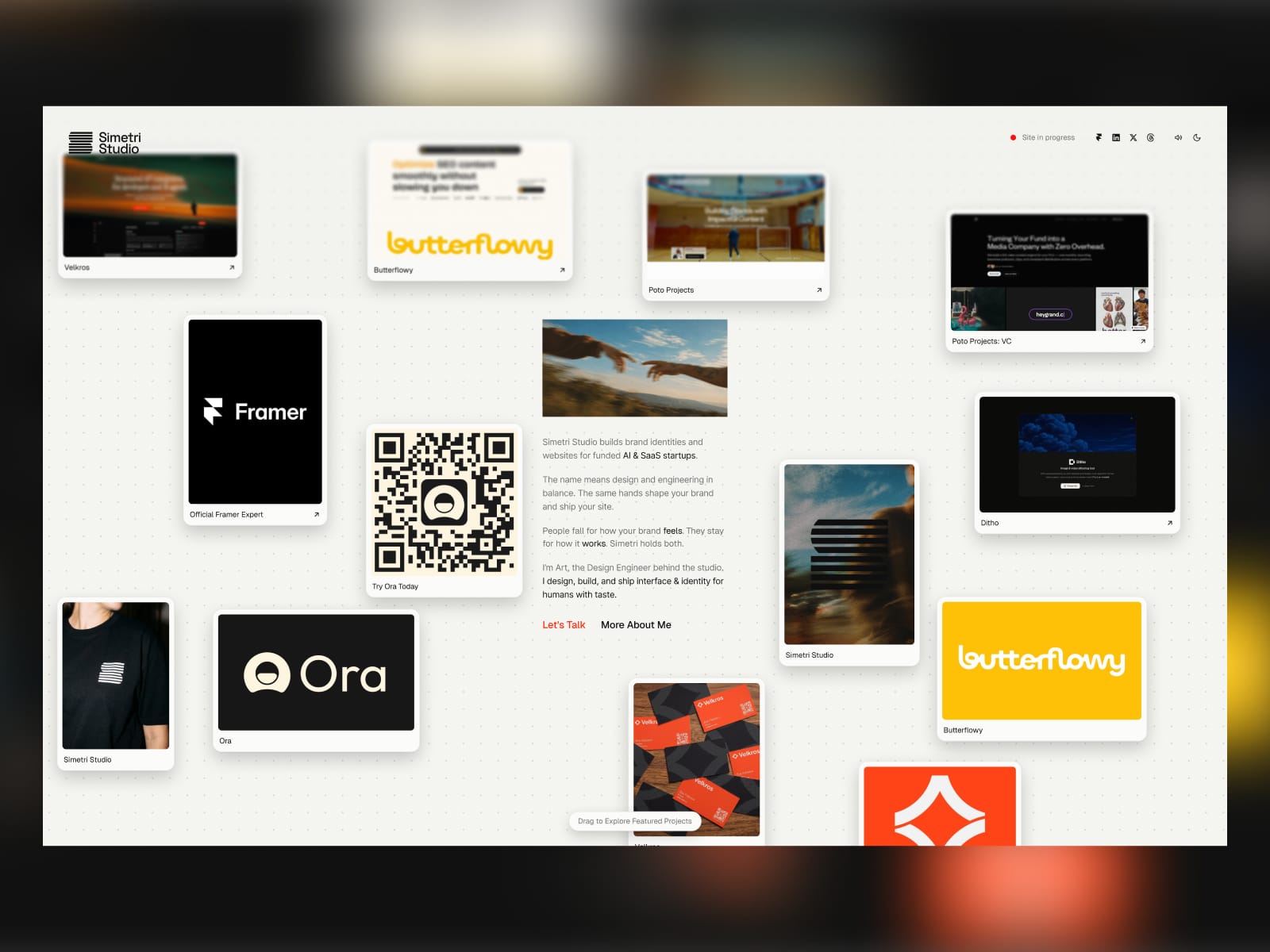Viewport: 1270px width, 952px height.
Task: Open the Threads social icon
Action: coord(1150,137)
